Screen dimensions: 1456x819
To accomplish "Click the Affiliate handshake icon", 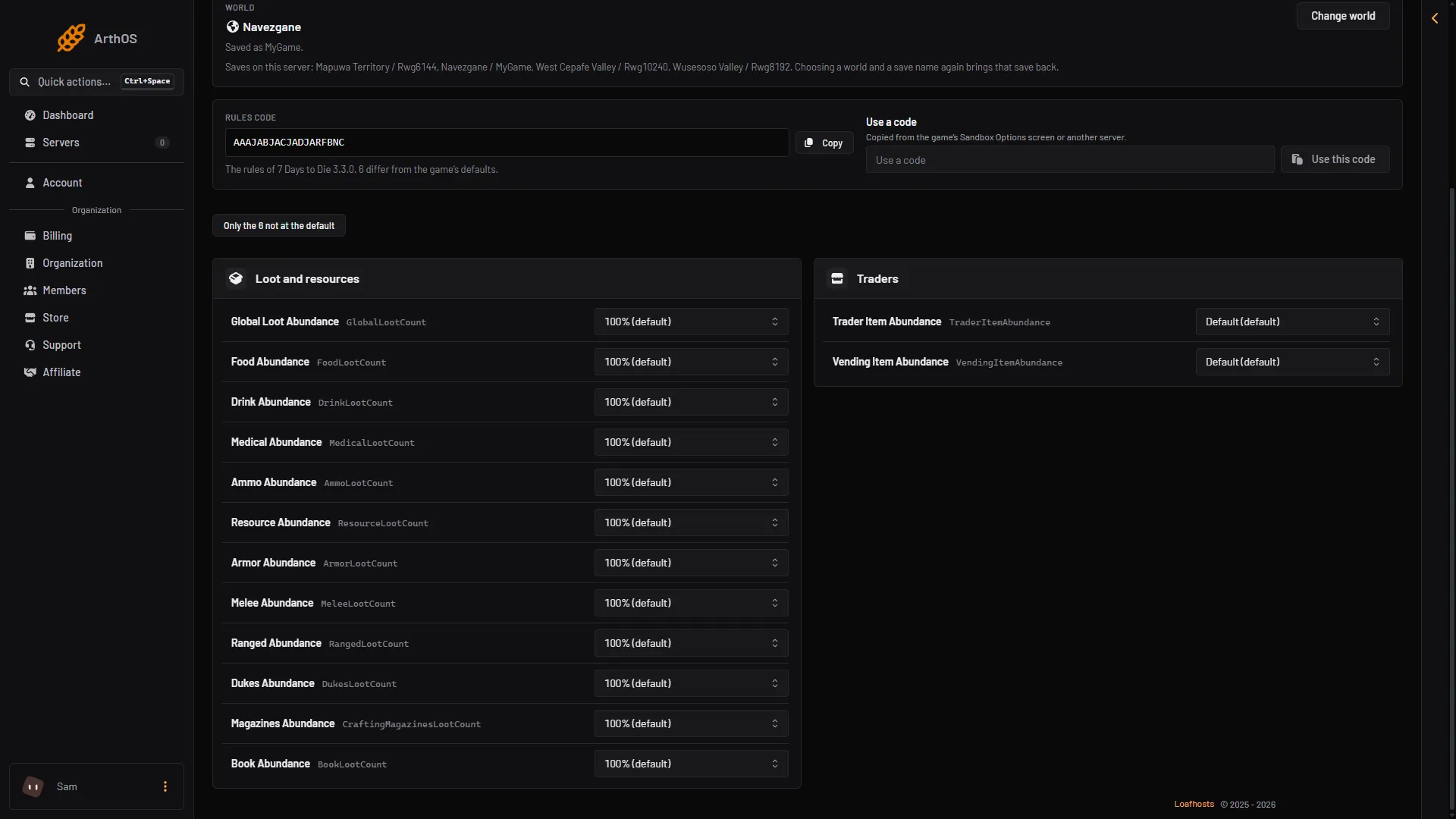I will [30, 372].
